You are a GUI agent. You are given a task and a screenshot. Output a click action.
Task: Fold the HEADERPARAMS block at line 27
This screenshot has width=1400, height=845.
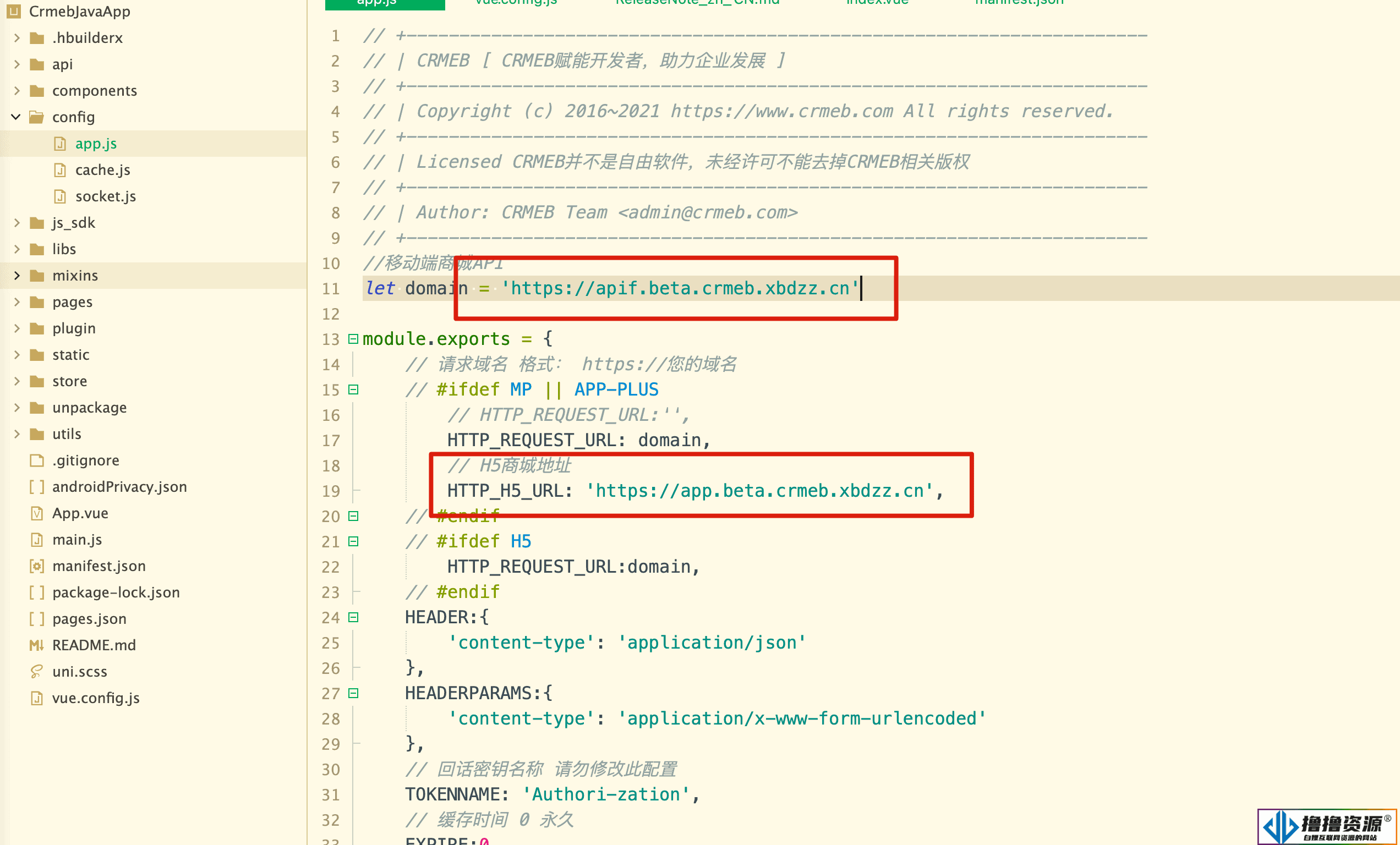coord(353,693)
